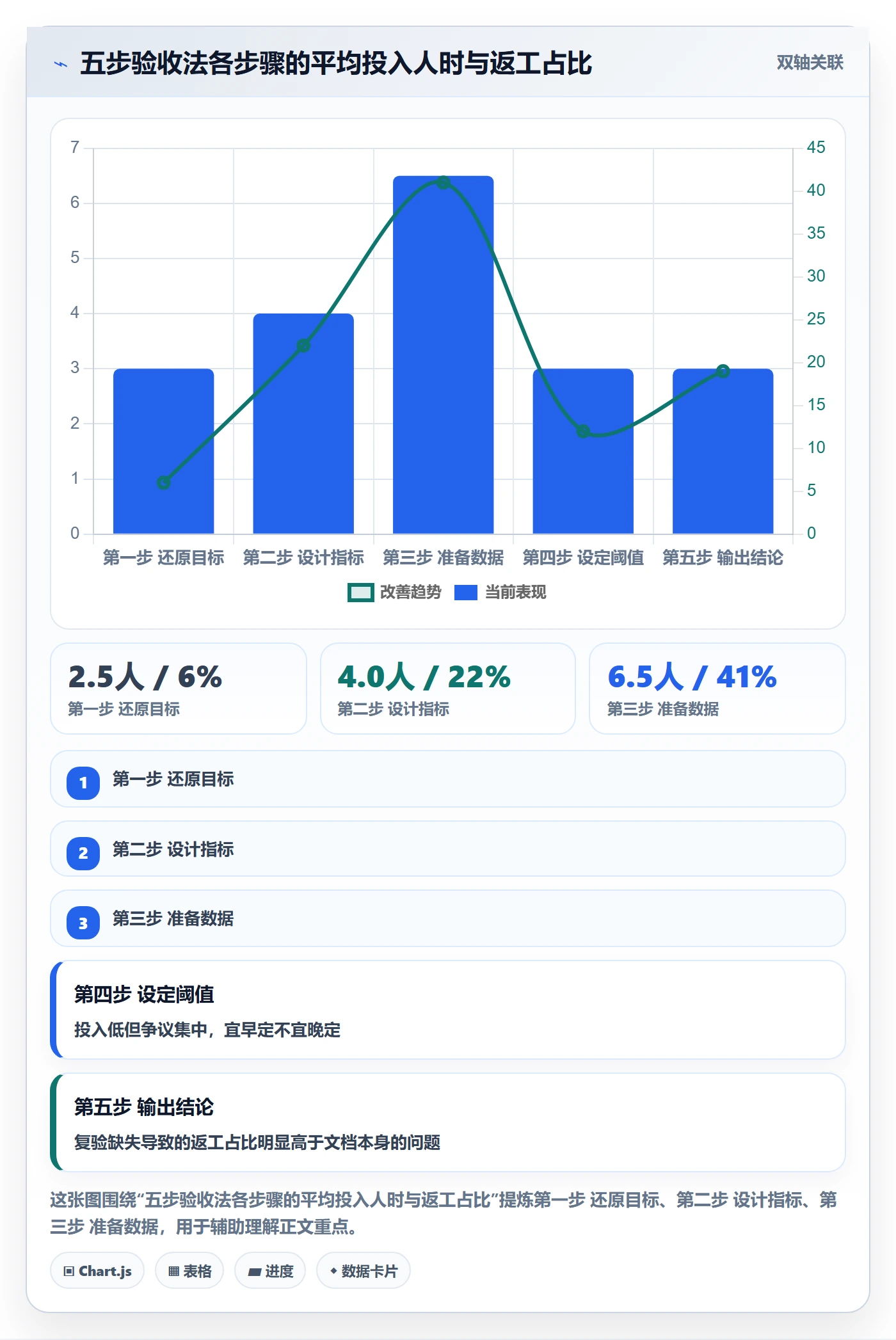Click the 第三步 准备数据 bar in chart

click(444, 355)
